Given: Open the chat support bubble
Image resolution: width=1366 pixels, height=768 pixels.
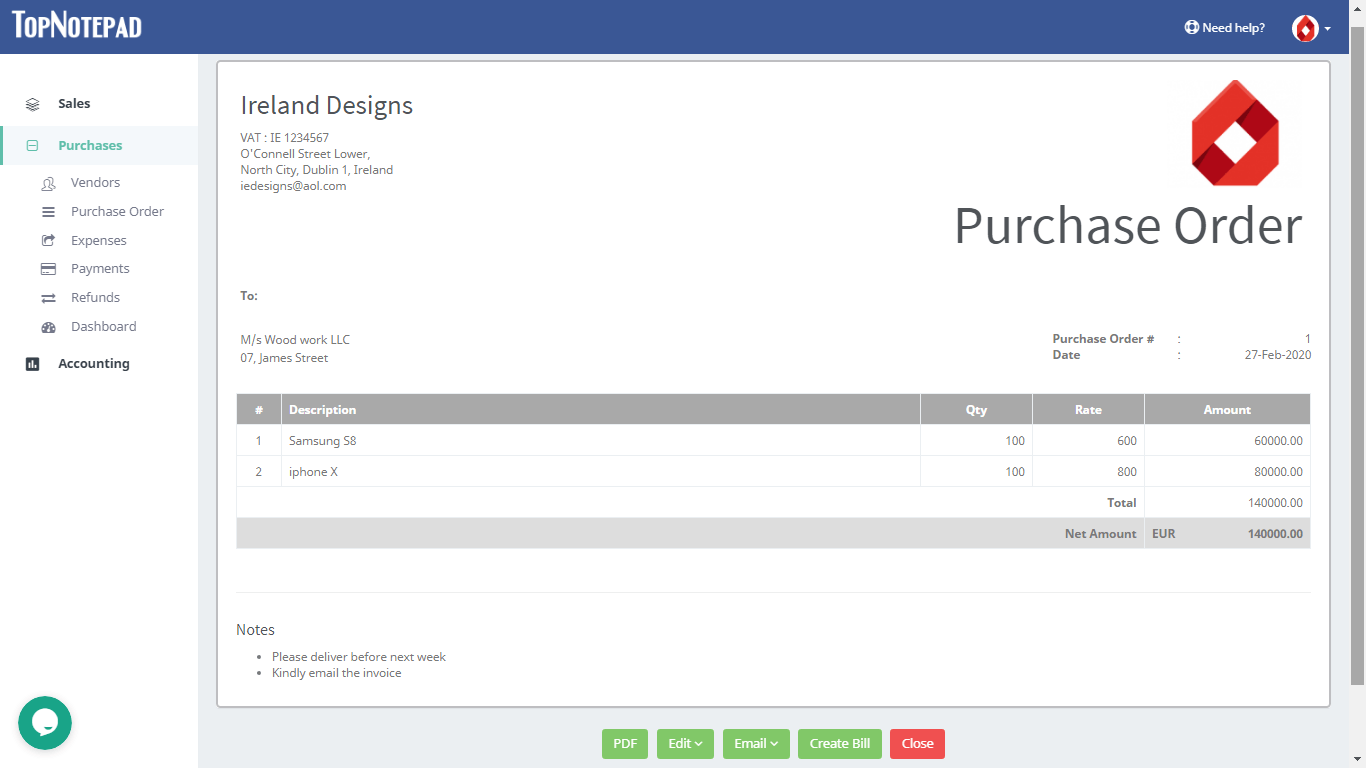Looking at the screenshot, I should point(44,722).
